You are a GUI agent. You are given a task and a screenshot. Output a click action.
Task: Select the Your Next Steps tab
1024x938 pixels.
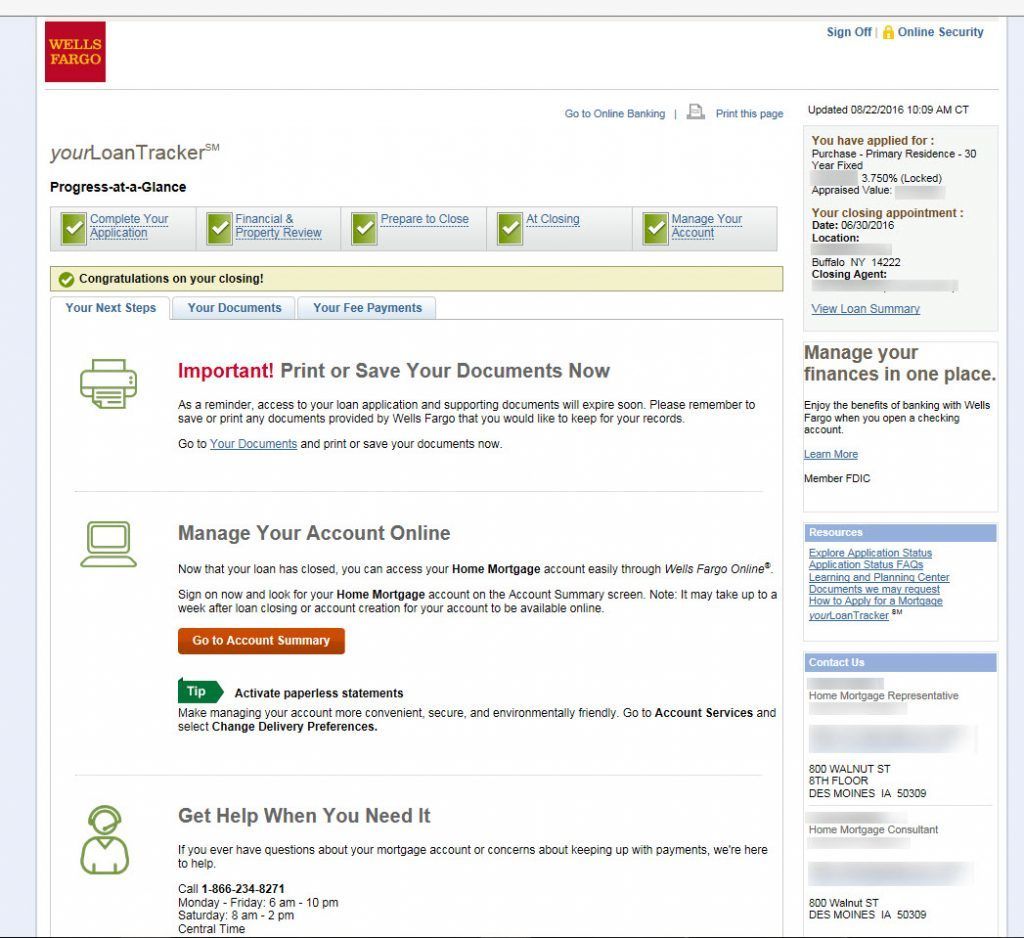click(x=110, y=308)
